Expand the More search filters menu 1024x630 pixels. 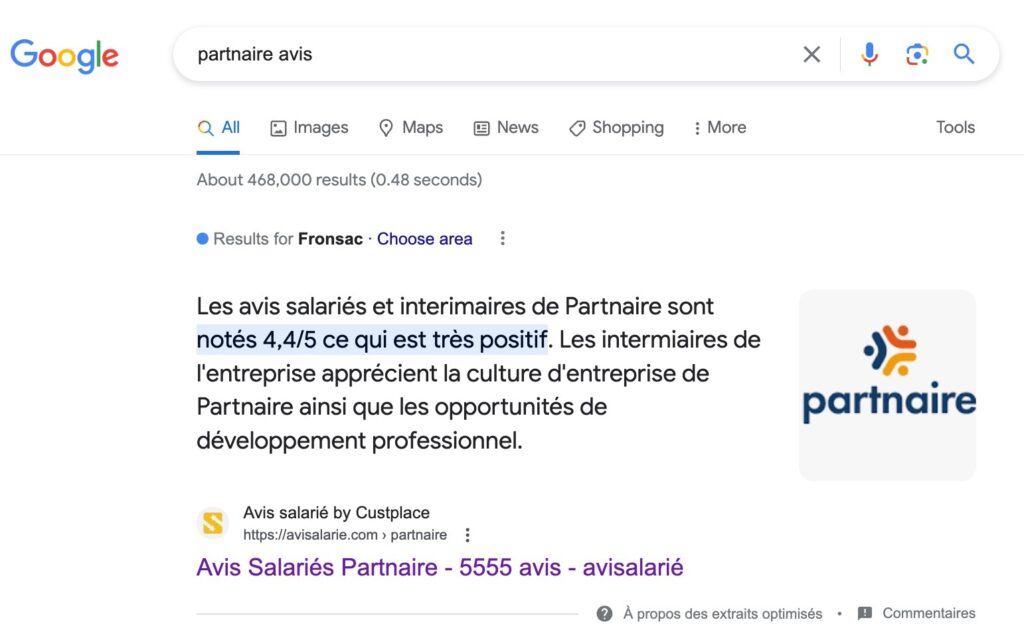(x=719, y=128)
